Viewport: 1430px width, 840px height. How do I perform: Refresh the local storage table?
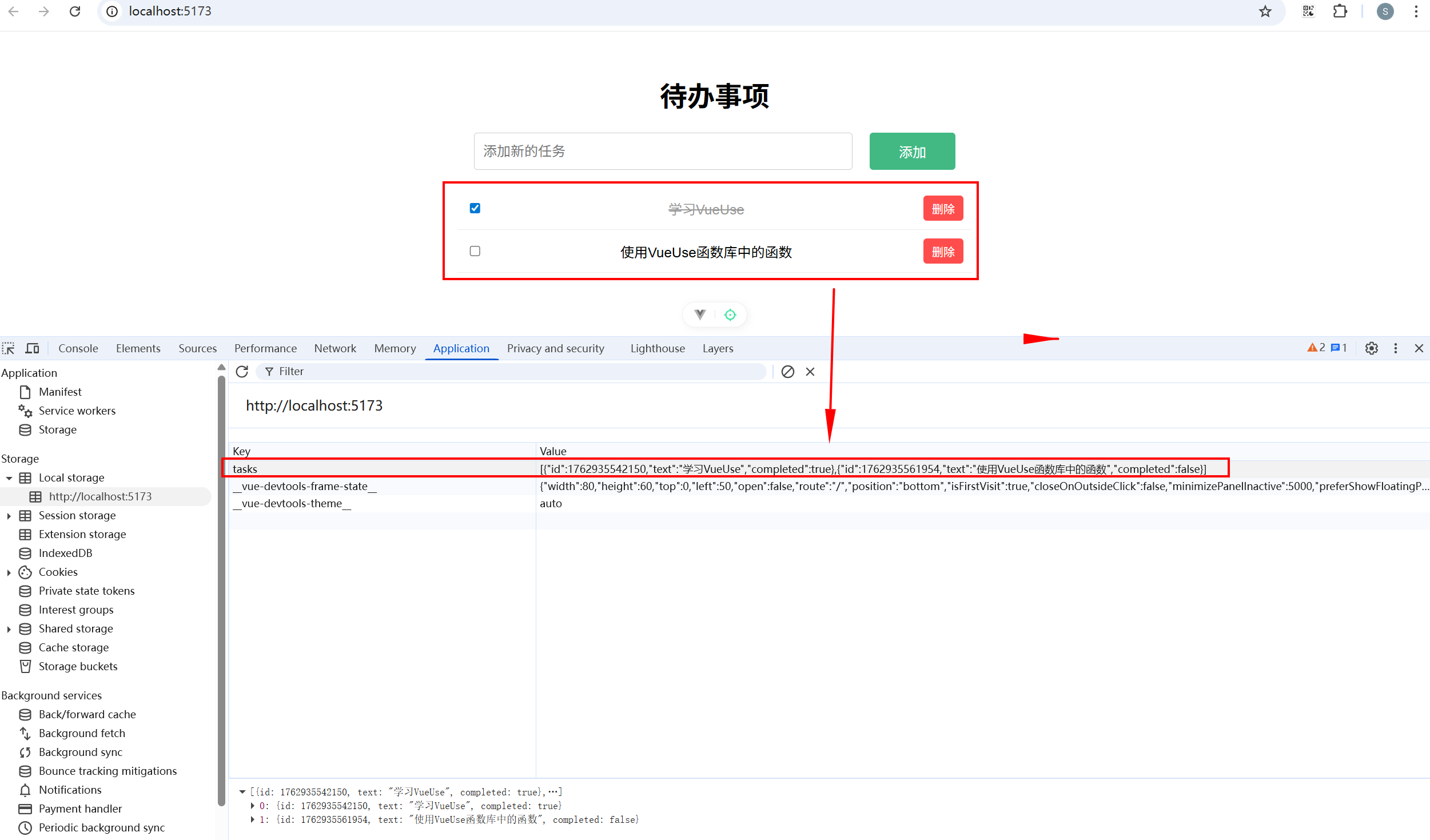(242, 371)
